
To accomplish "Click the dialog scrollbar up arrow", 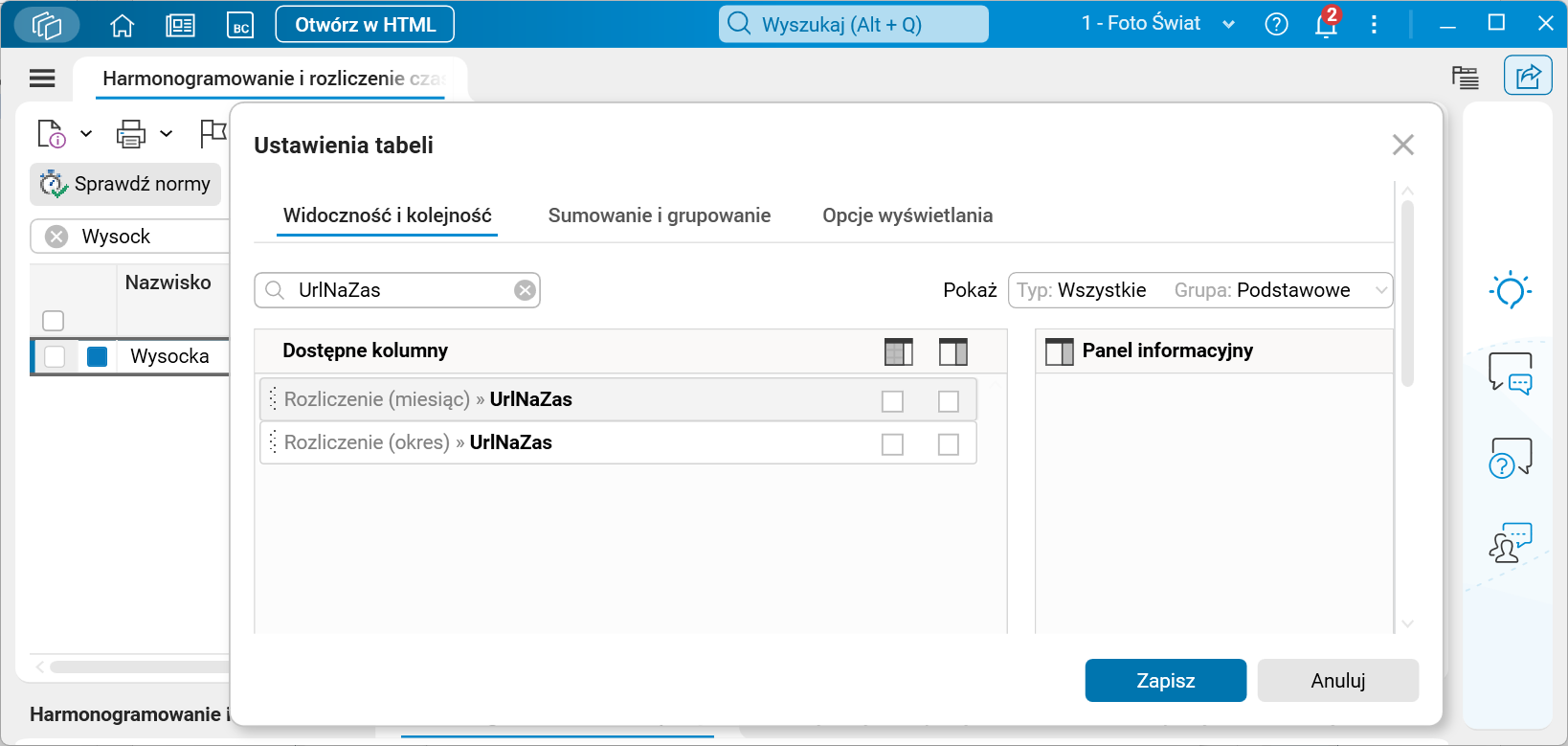I will tap(1407, 192).
